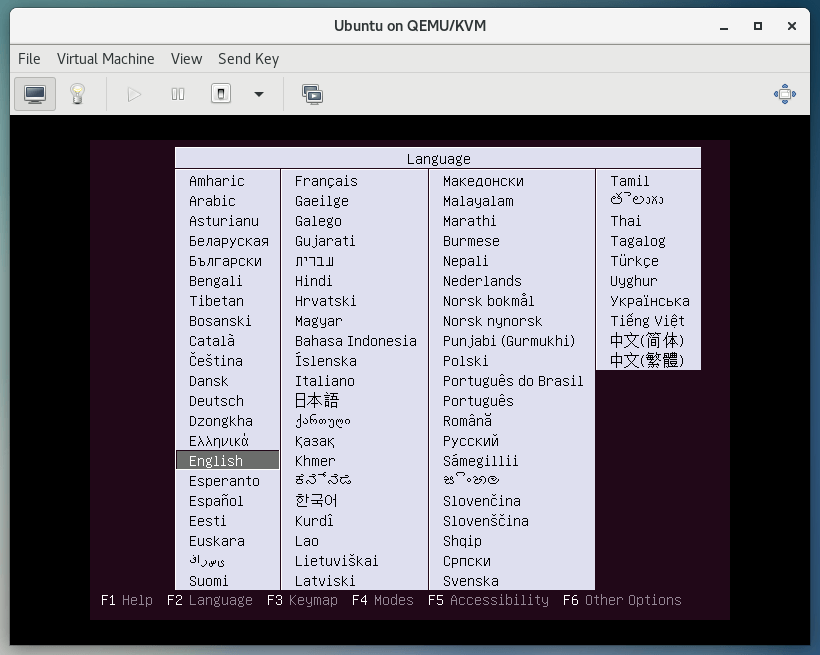Switch to the graphical console view
This screenshot has height=655, width=820.
pos(34,93)
